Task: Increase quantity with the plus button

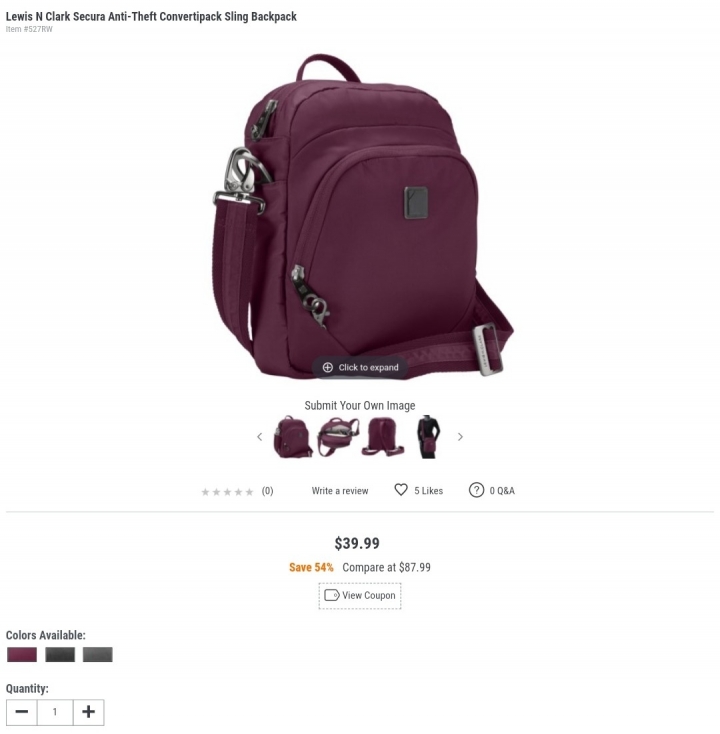Action: 88,712
